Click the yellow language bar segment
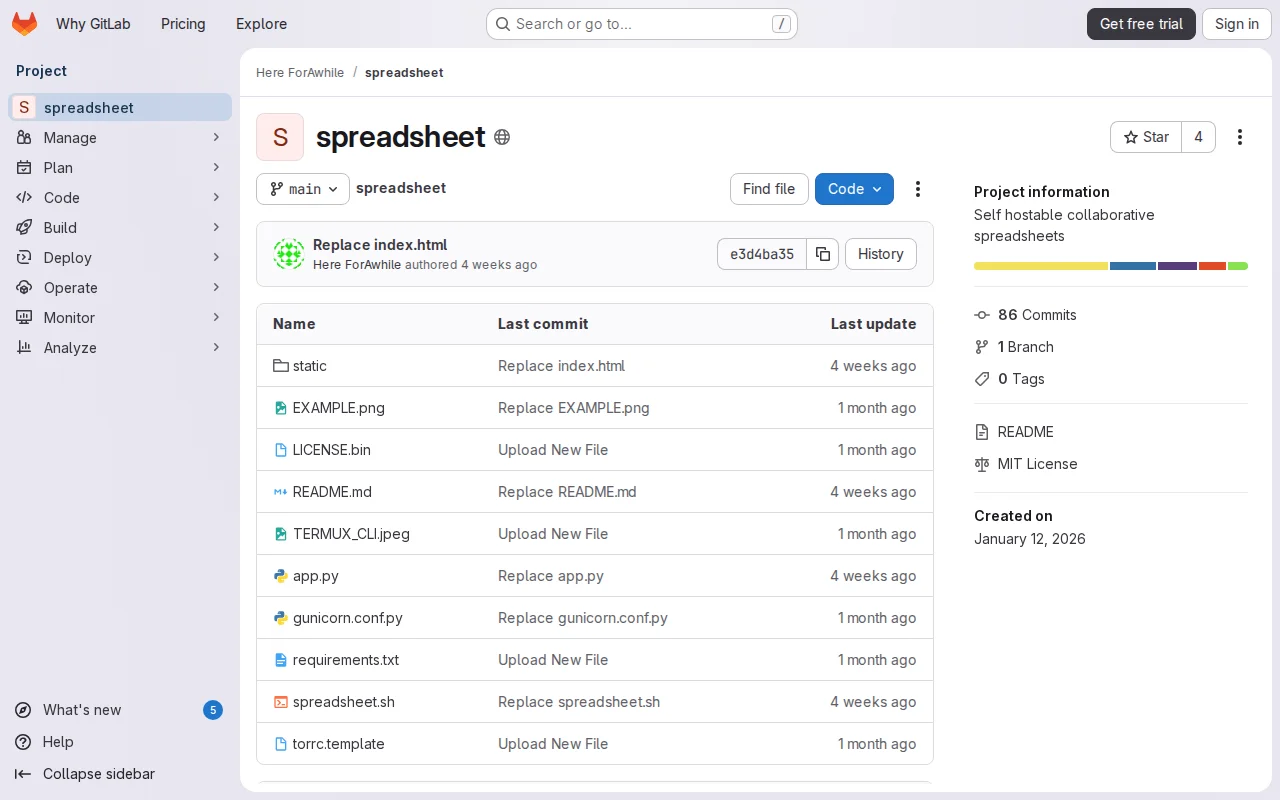Viewport: 1280px width, 800px height. pos(1041,266)
